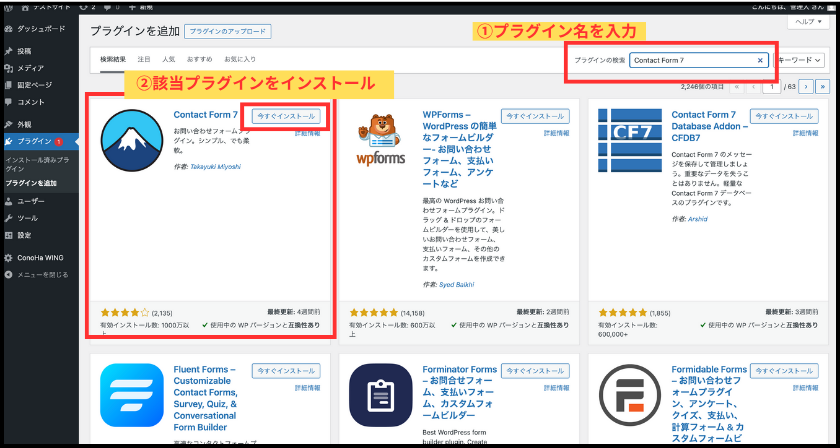The width and height of the screenshot is (840, 448).
Task: Open 詳細情報 for Forminator Forms
Action: point(557,388)
